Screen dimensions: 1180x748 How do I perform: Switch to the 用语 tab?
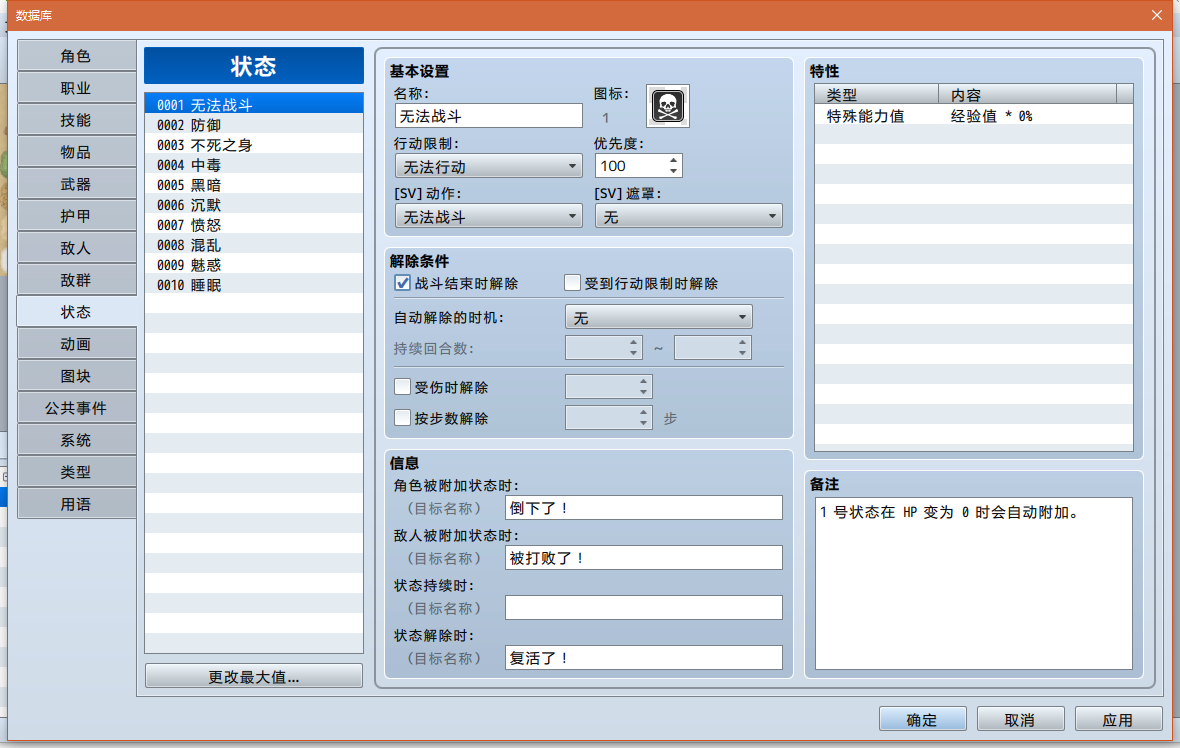pyautogui.click(x=76, y=503)
